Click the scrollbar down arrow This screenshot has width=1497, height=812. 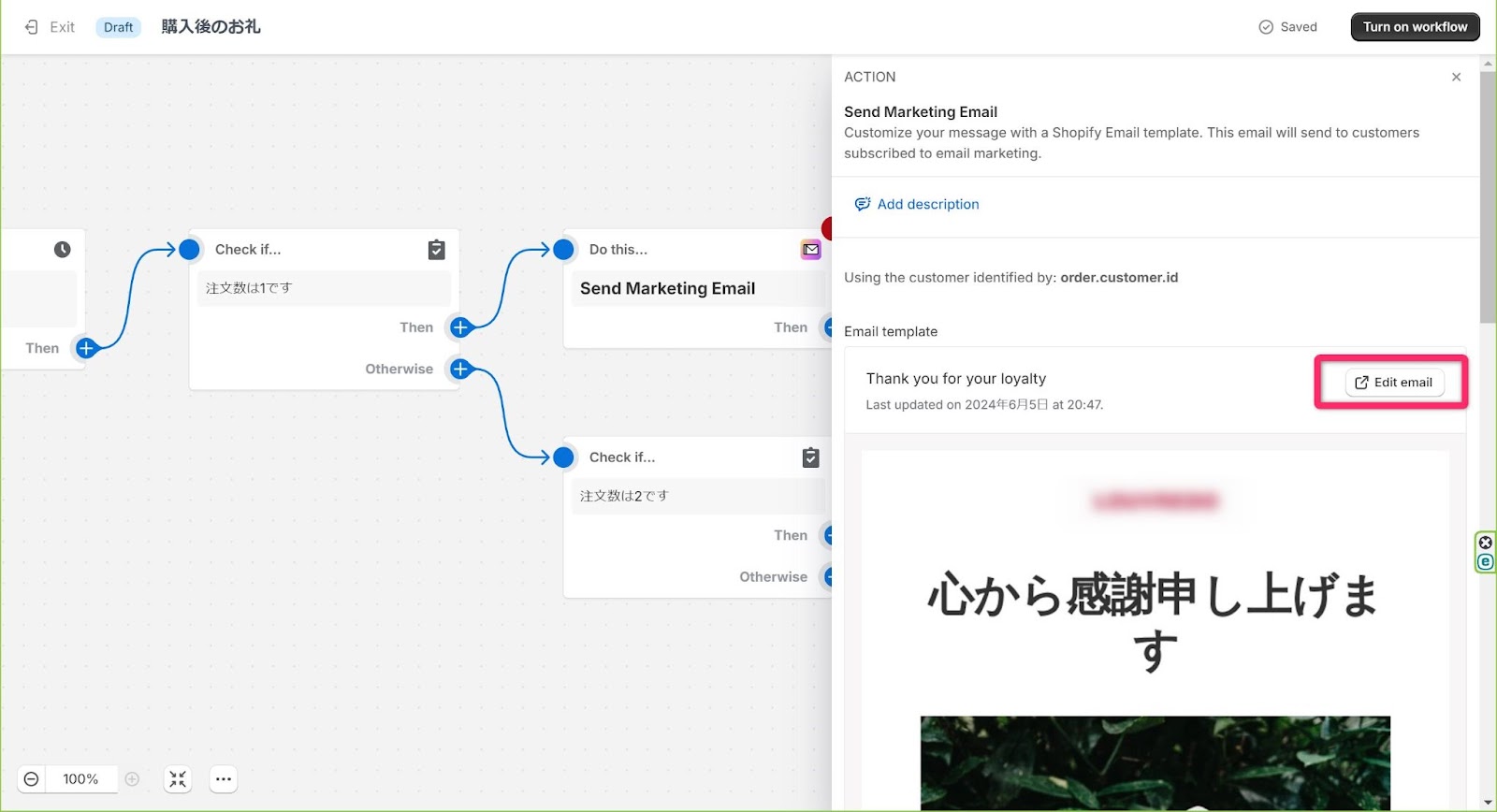(x=1488, y=803)
